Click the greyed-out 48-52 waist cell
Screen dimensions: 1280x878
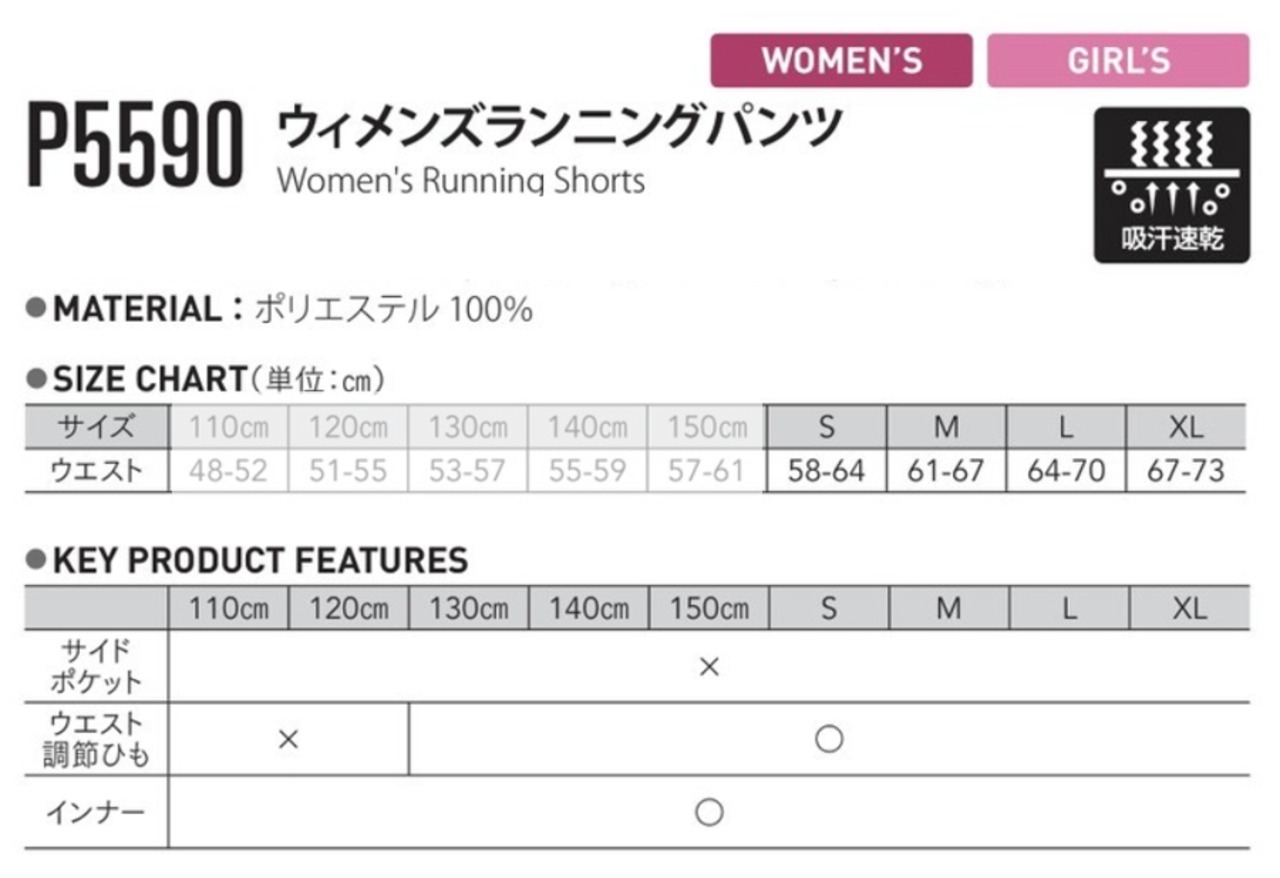[x=229, y=471]
